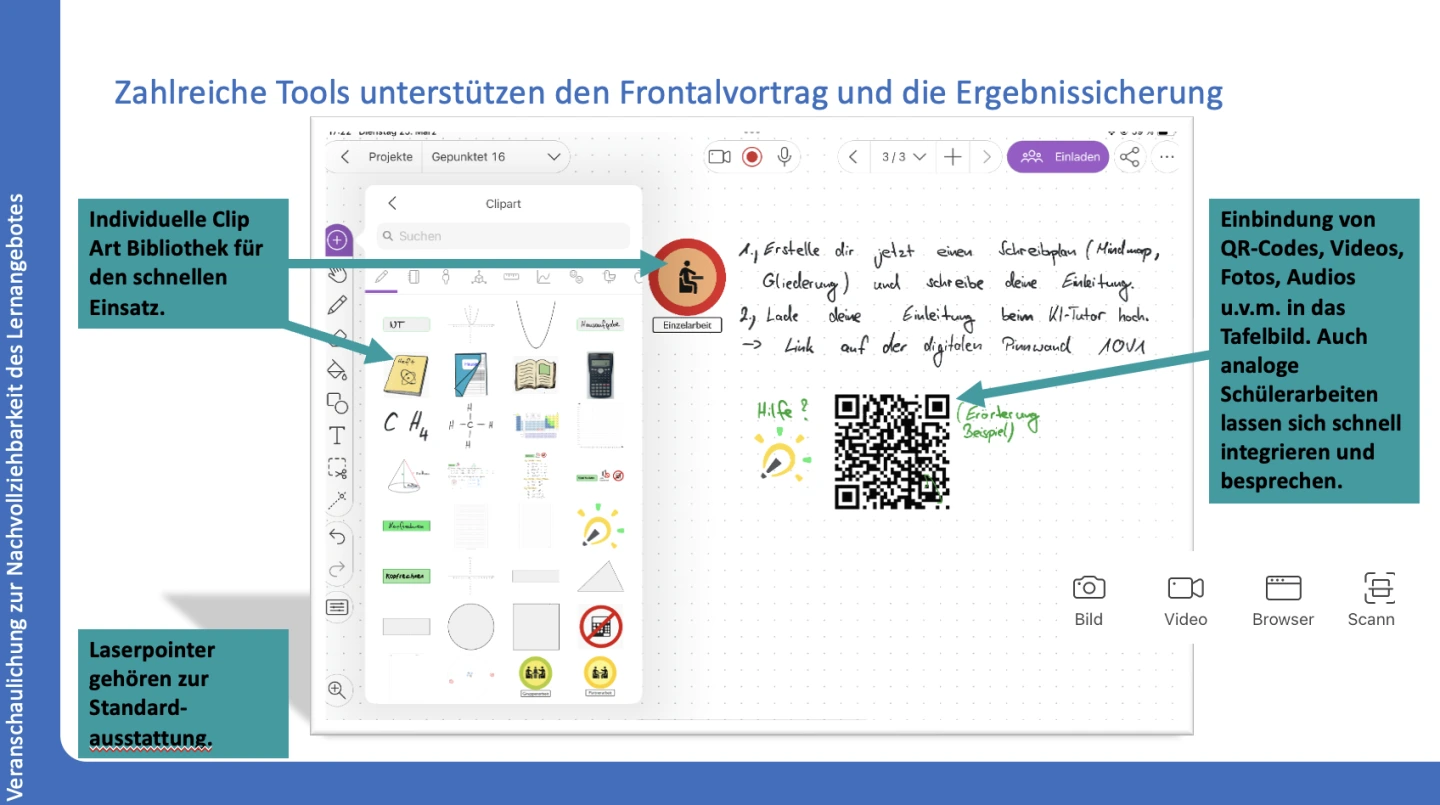Toggle the video camera in top bar
Image resolution: width=1440 pixels, height=805 pixels.
click(719, 157)
